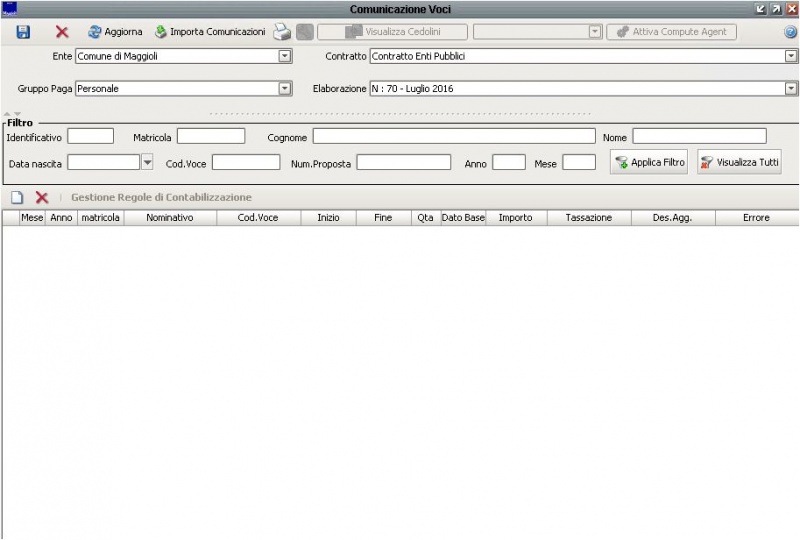This screenshot has height=540, width=800.
Task: Open the Data nascita date picker arrow
Action: pos(147,162)
